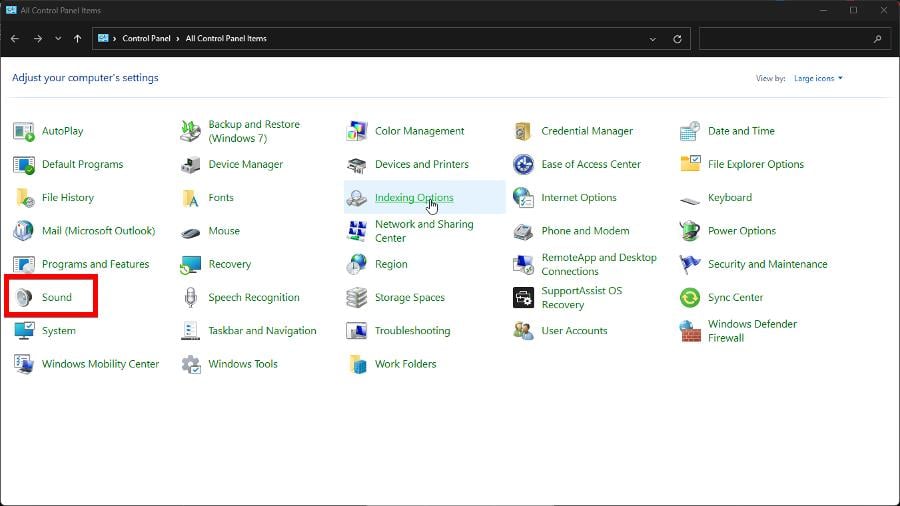Open the Sound speaker icon
This screenshot has height=506, width=900.
click(24, 298)
